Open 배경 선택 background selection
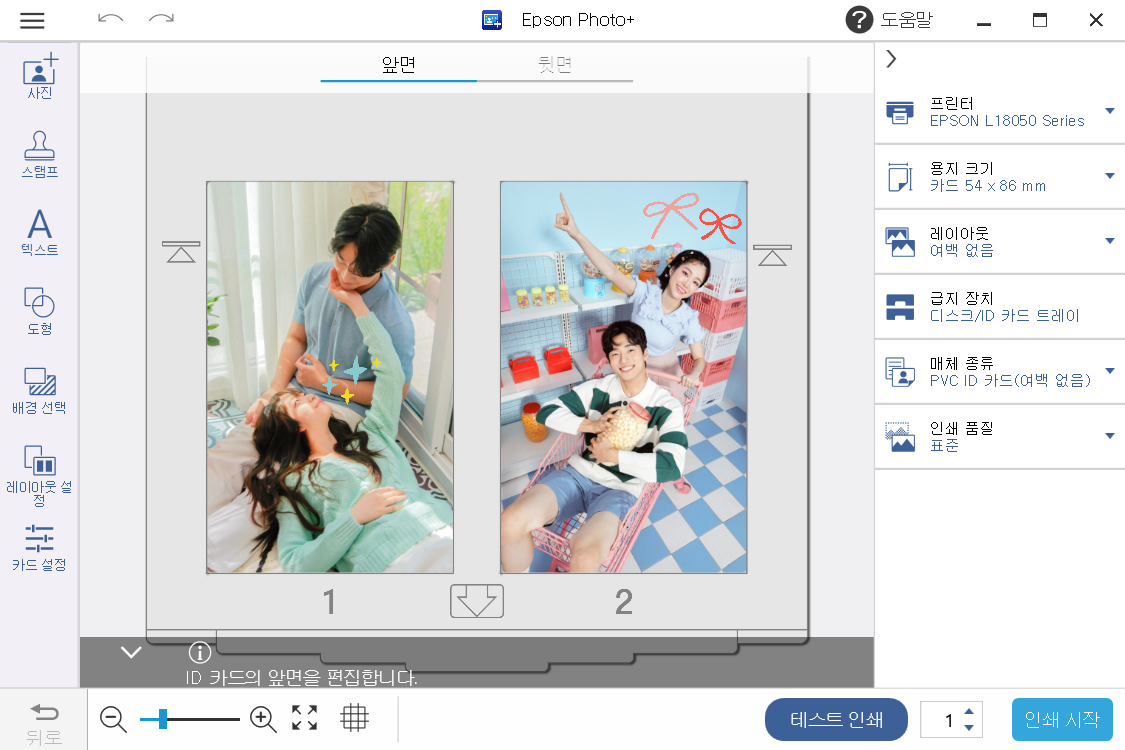This screenshot has width=1125, height=750. (39, 390)
